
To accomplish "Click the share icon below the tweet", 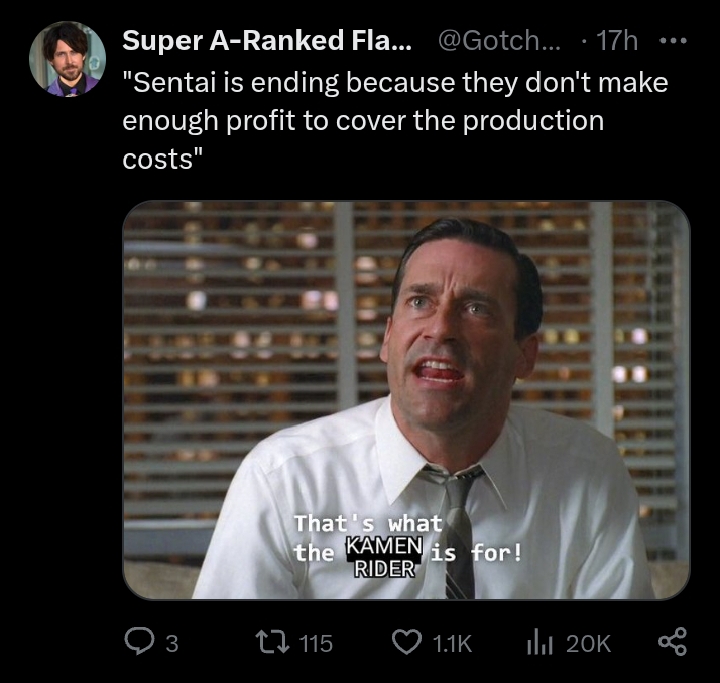I will tap(674, 643).
